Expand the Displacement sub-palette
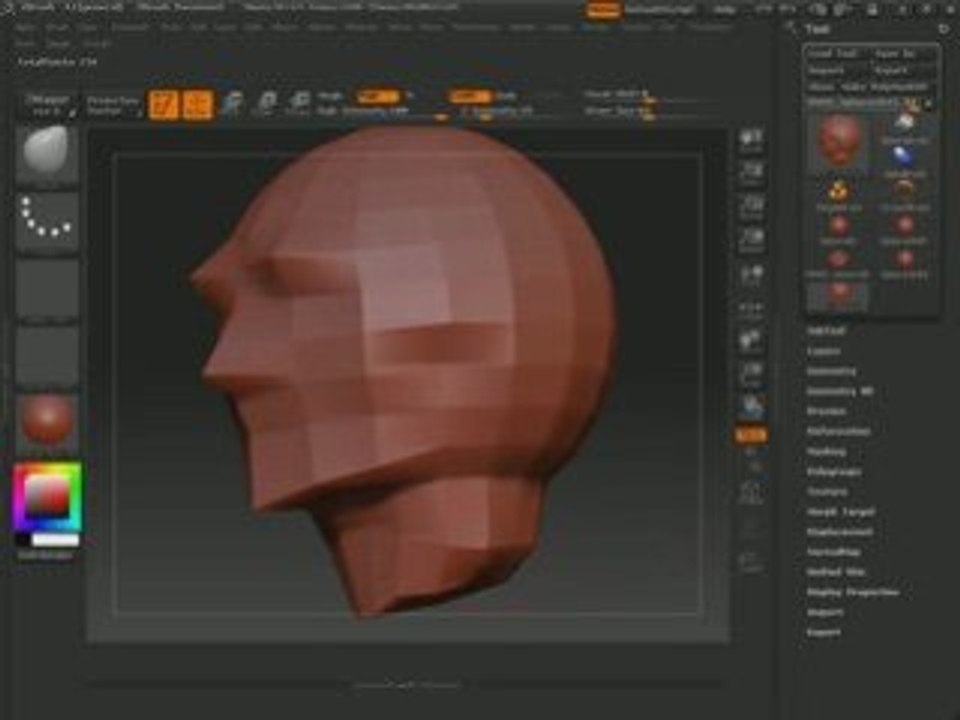Viewport: 960px width, 720px height. pyautogui.click(x=840, y=532)
